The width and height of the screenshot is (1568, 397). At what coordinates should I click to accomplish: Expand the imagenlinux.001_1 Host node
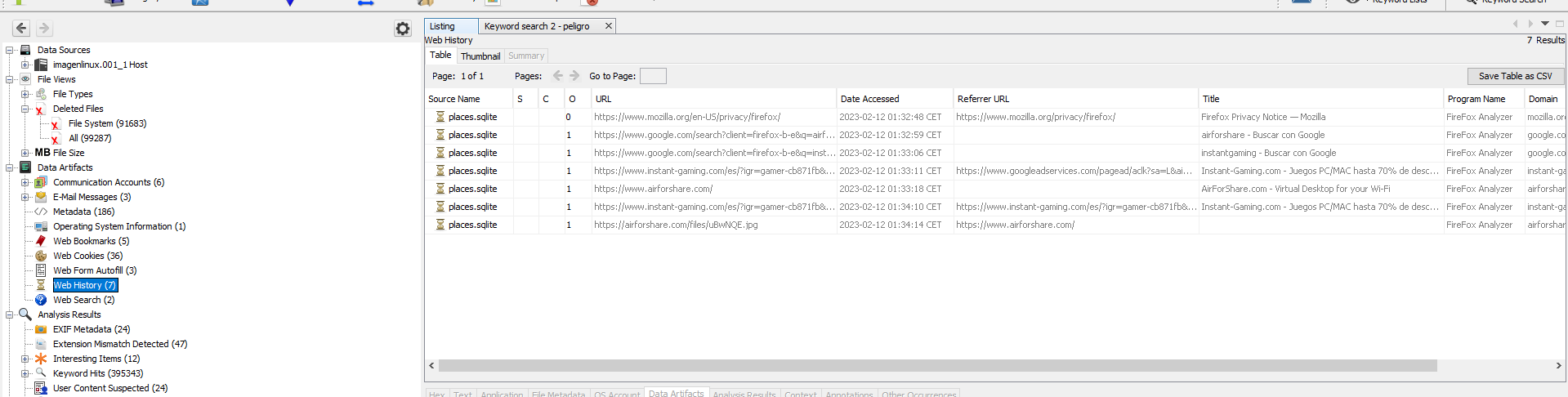25,65
